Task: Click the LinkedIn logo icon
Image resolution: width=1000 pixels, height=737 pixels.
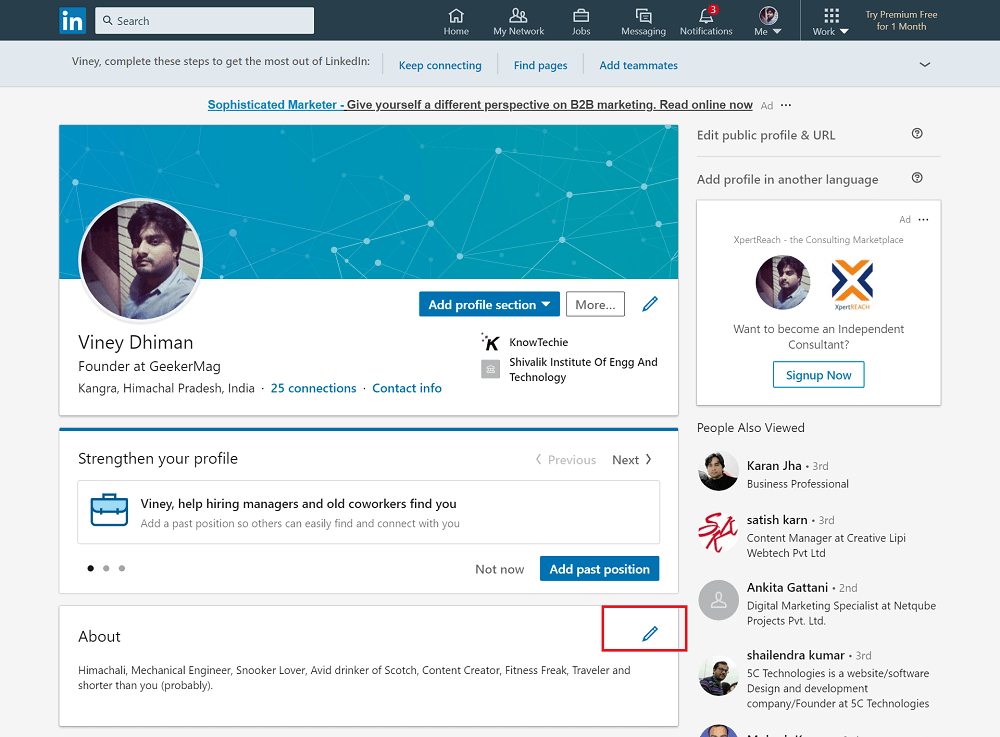Action: (72, 20)
